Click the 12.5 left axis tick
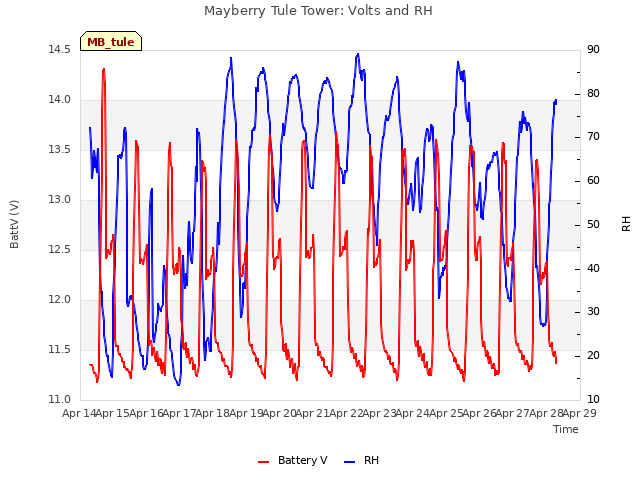Viewport: 640px width, 480px height. pyautogui.click(x=60, y=249)
